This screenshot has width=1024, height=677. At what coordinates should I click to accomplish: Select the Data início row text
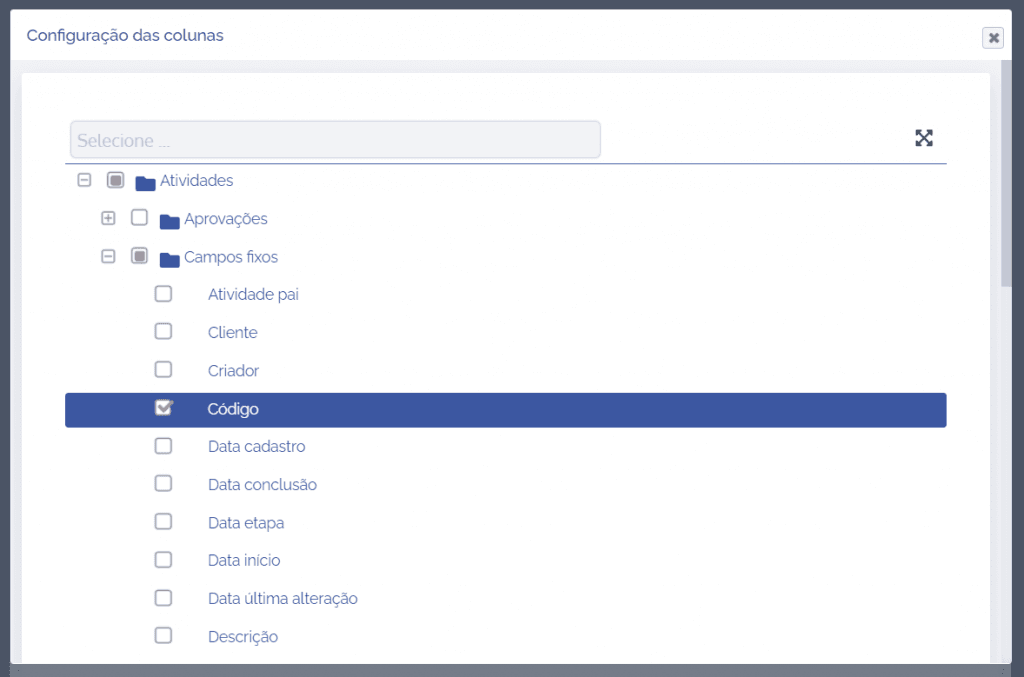tap(244, 560)
